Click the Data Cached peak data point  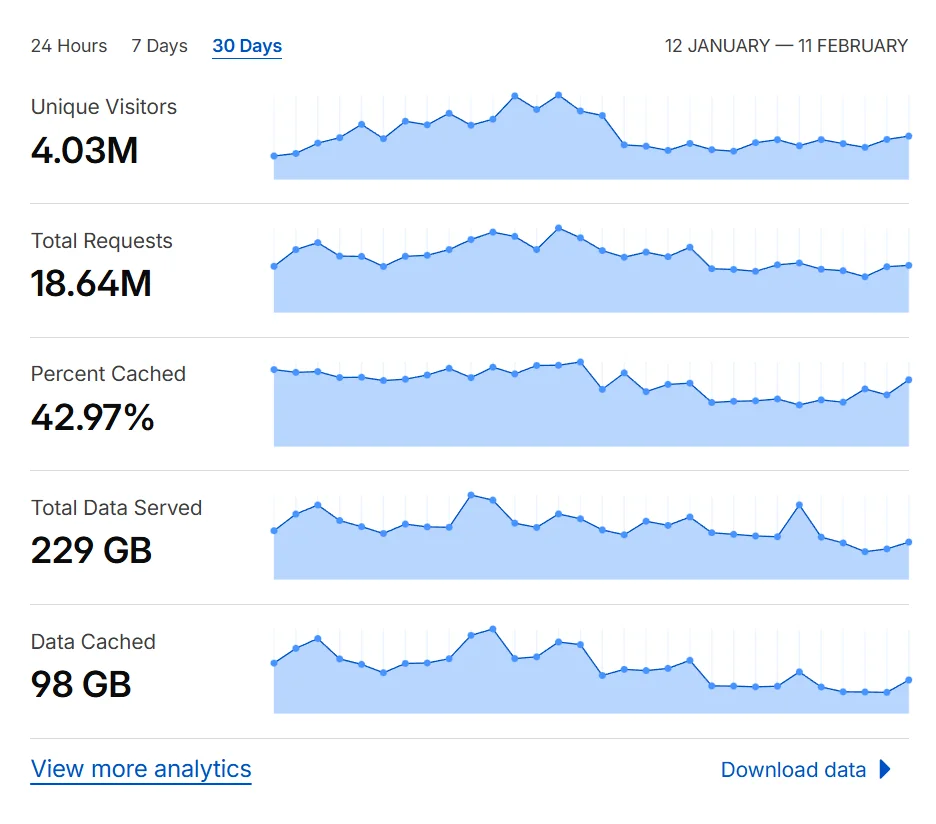pyautogui.click(x=492, y=629)
